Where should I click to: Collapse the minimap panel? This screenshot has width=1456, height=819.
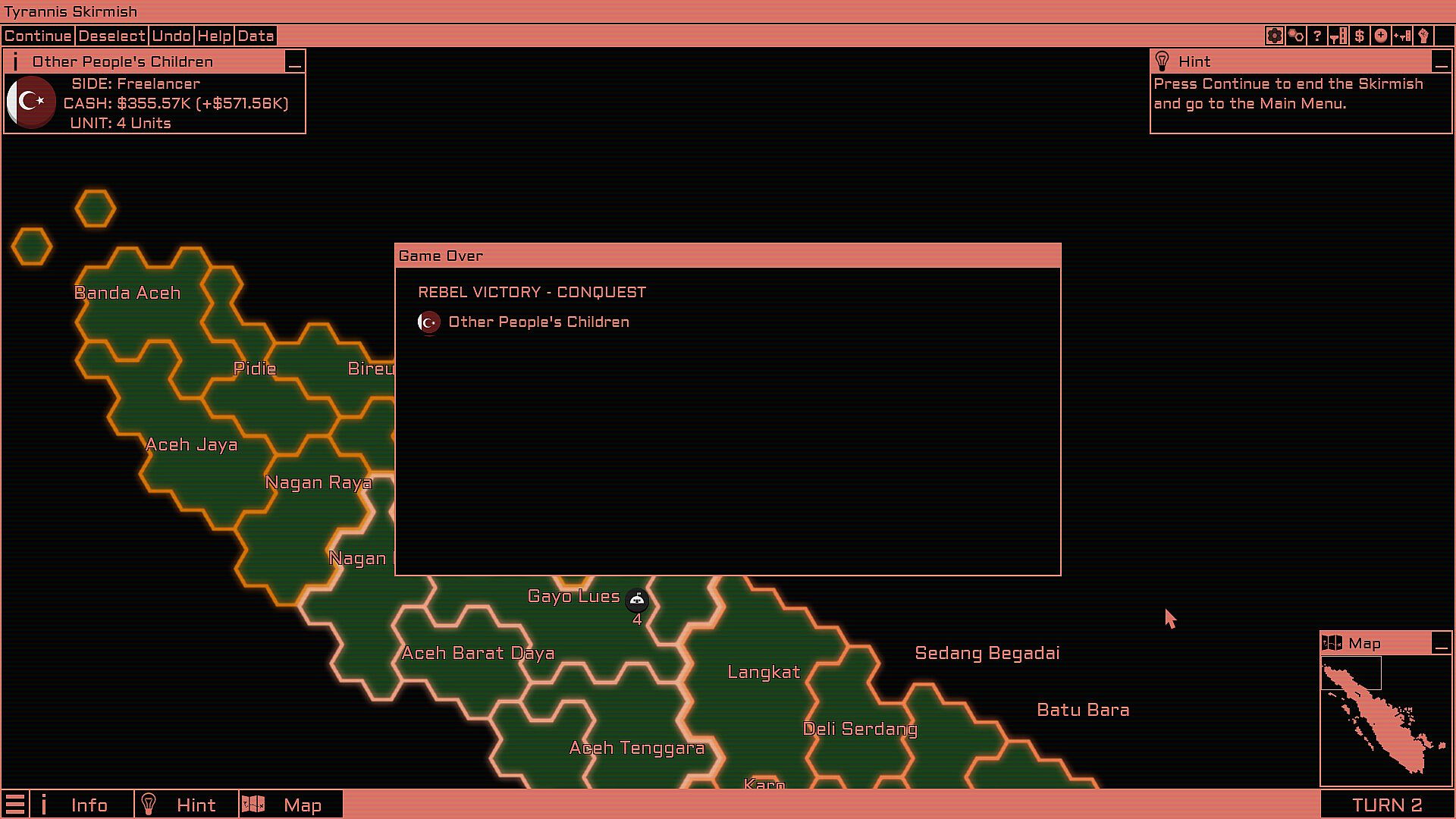click(x=1442, y=644)
